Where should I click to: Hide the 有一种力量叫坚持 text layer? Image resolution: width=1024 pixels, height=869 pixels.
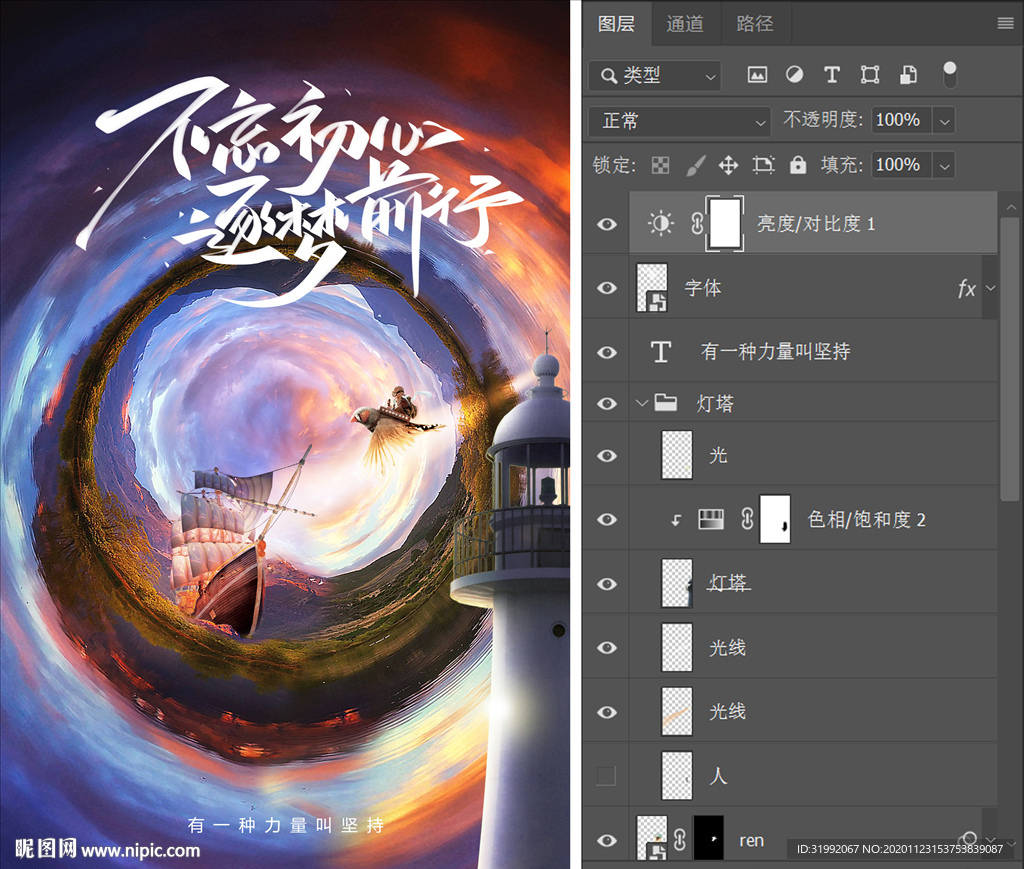click(x=607, y=353)
